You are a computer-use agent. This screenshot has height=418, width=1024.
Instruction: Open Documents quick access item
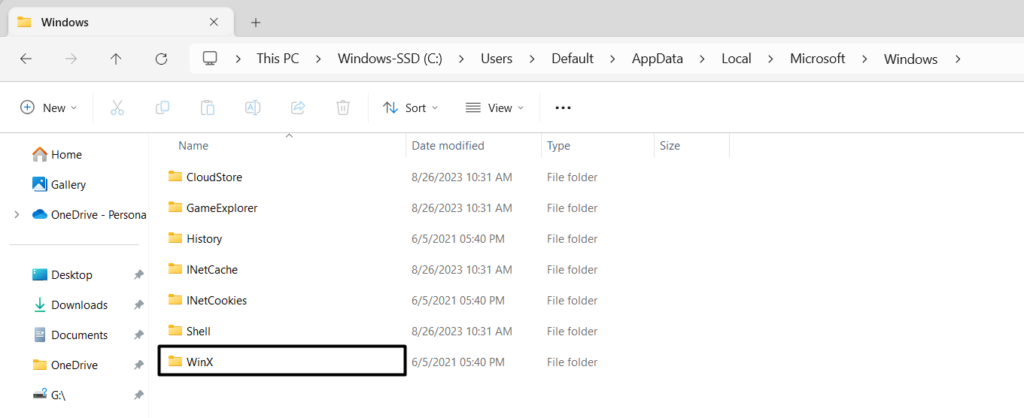[x=70, y=335]
